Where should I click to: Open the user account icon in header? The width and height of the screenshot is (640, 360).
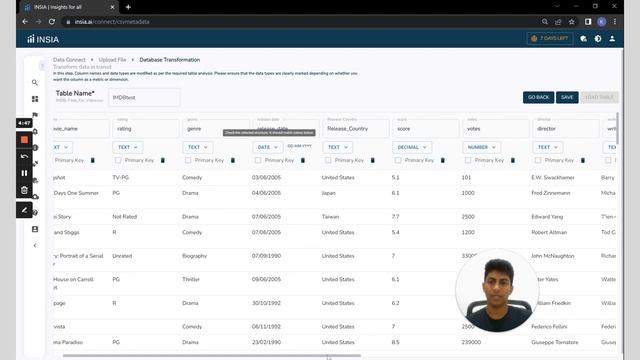click(612, 39)
